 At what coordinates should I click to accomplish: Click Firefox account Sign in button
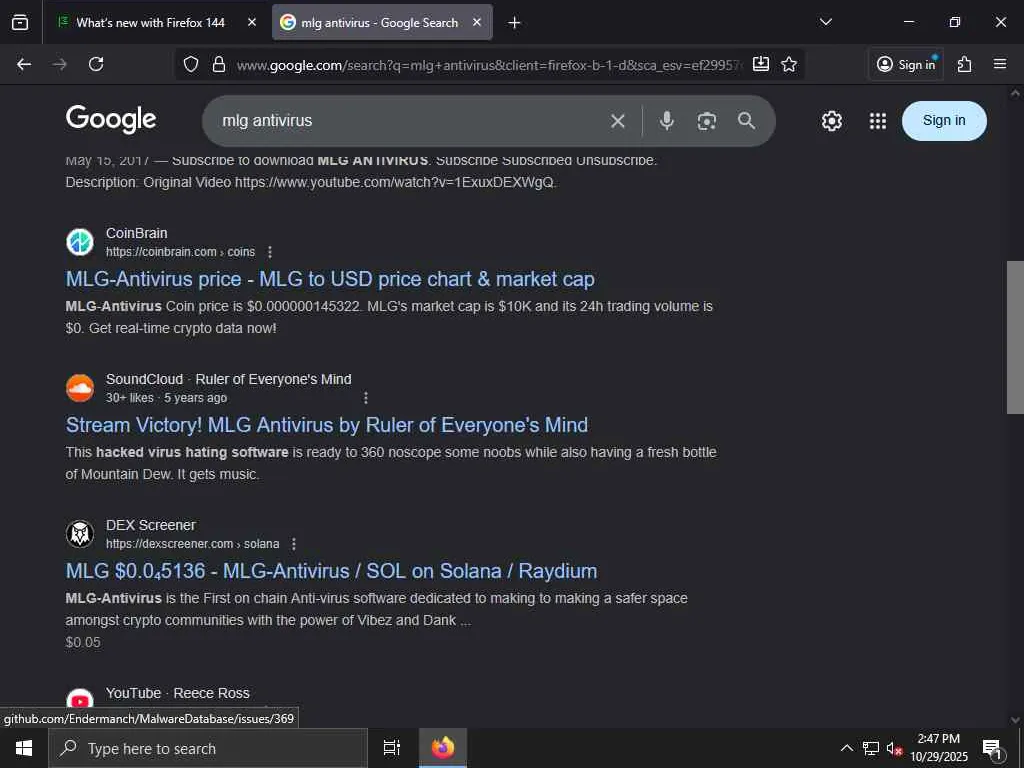[906, 64]
